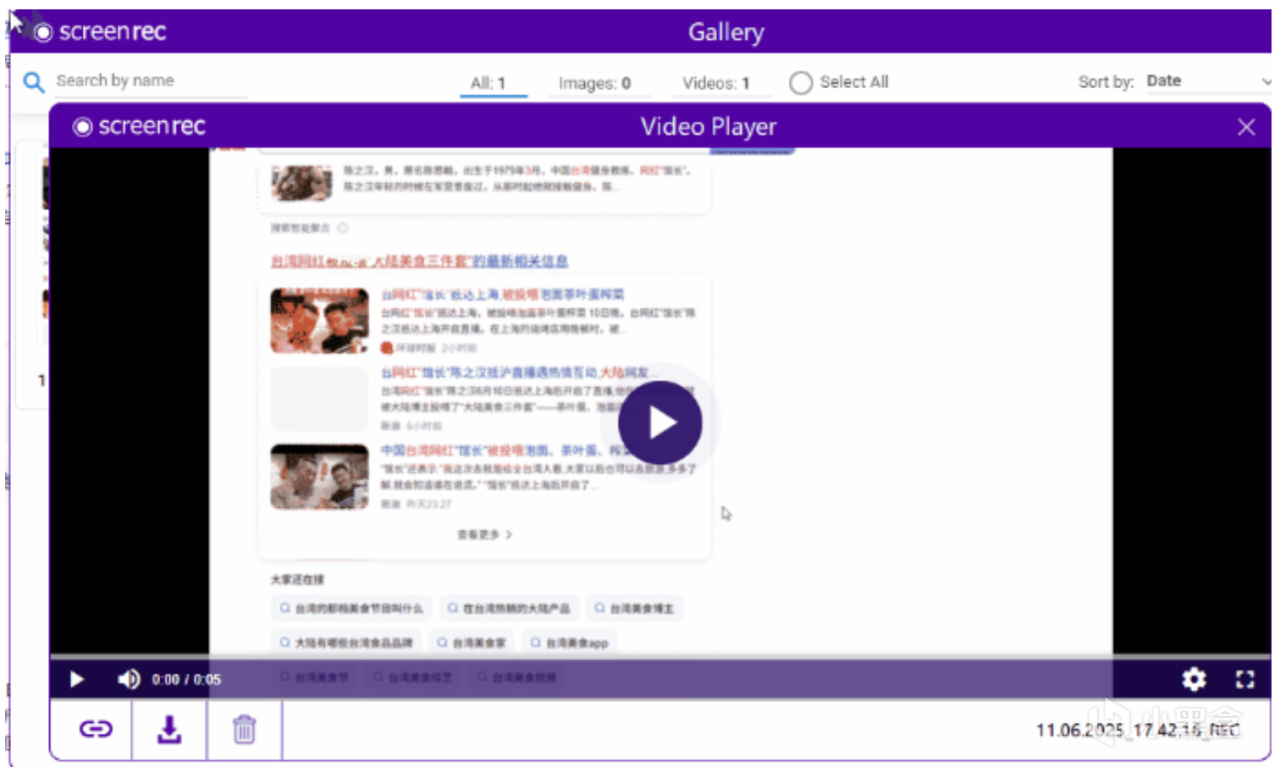This screenshot has height=767, width=1280.
Task: Click the screenrec logo in the Video Player header
Action: tap(139, 127)
